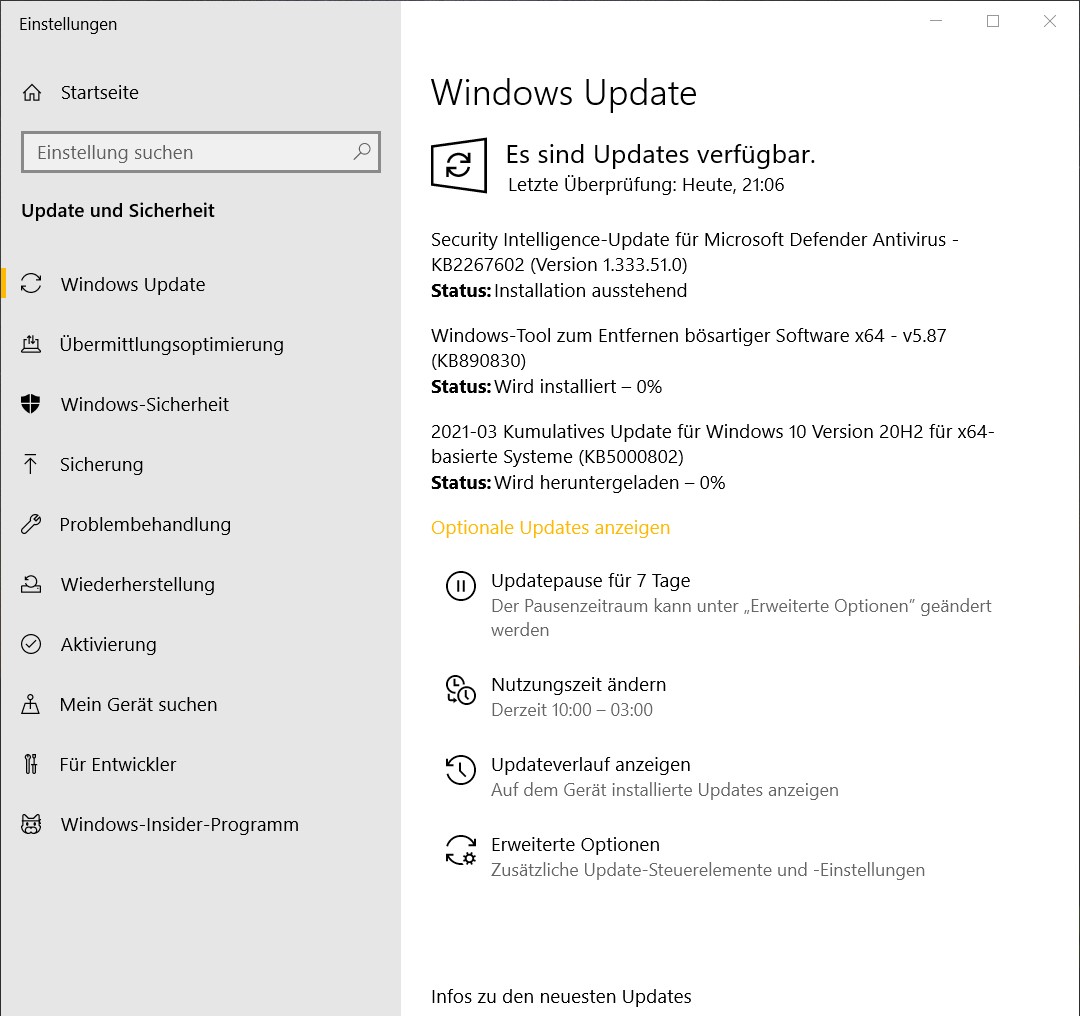Click the 'Installation ausstehend' status text
The width and height of the screenshot is (1080, 1016).
tap(590, 291)
